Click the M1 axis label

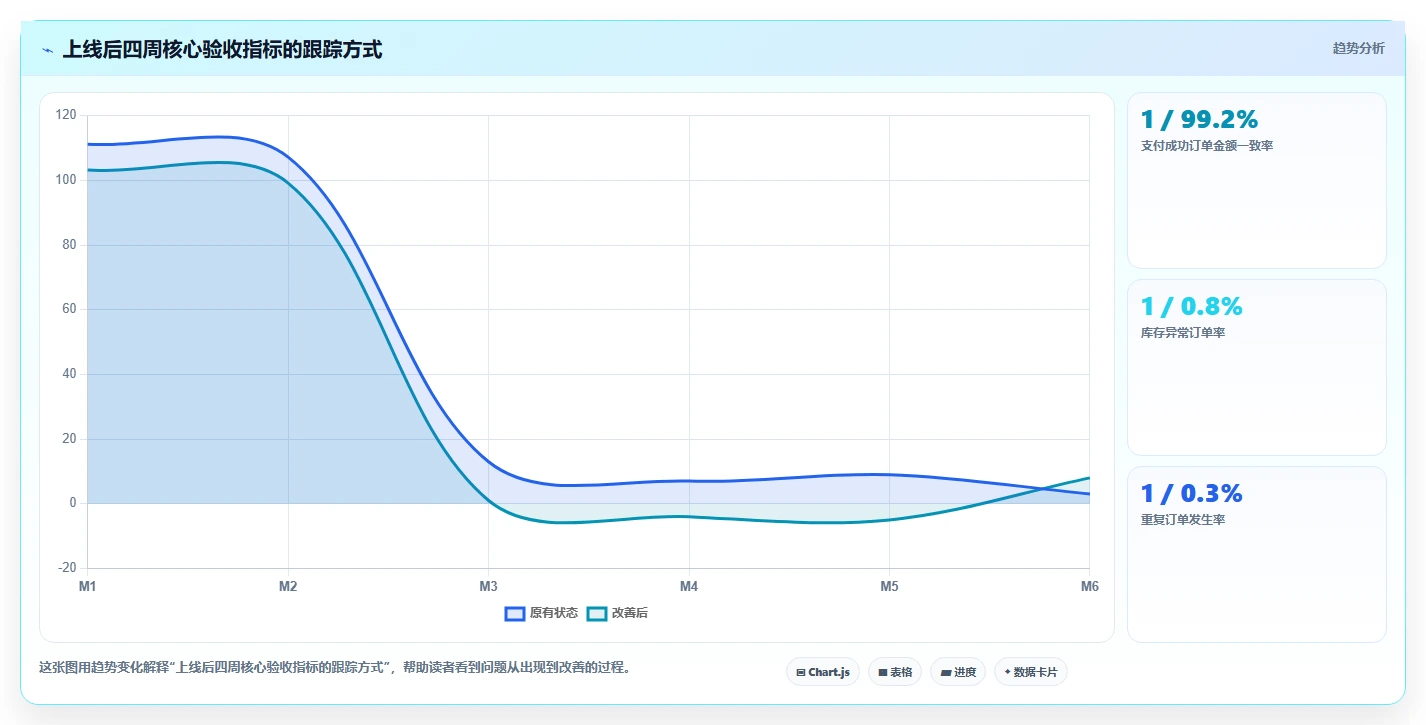point(88,587)
